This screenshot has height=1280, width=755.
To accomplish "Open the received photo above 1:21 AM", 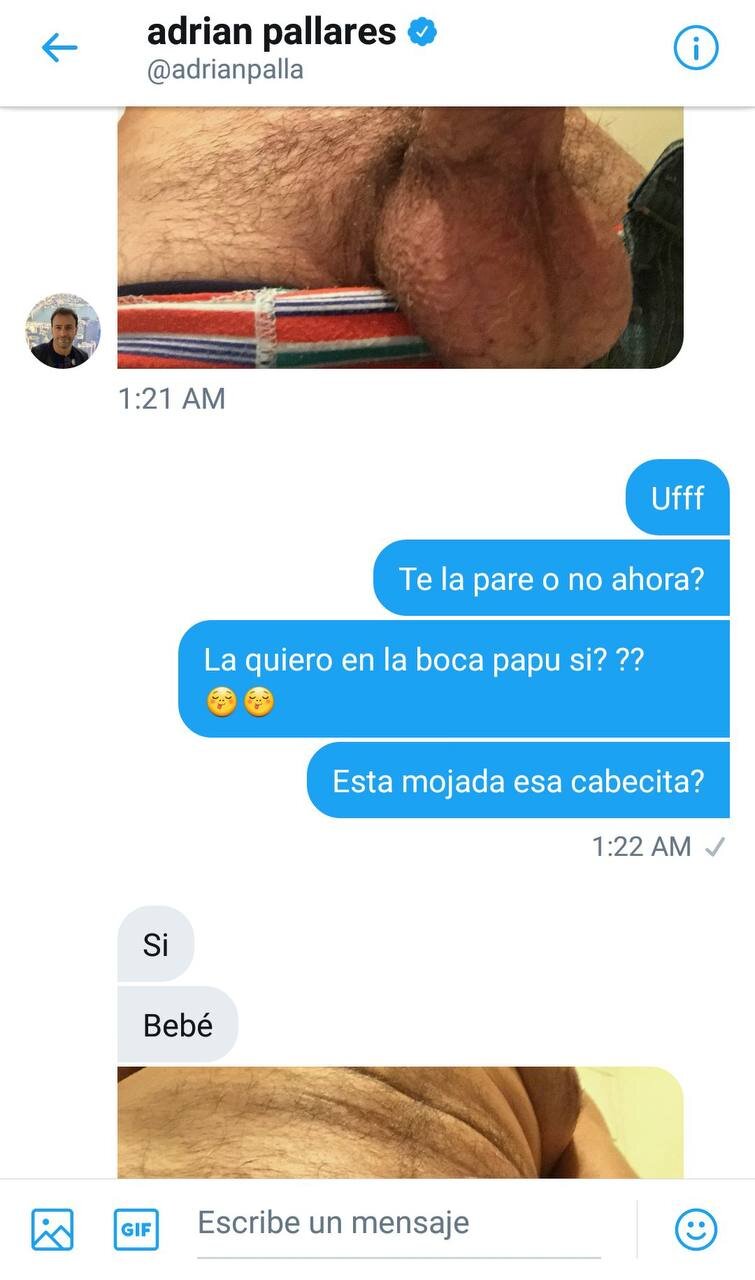I will [x=400, y=237].
